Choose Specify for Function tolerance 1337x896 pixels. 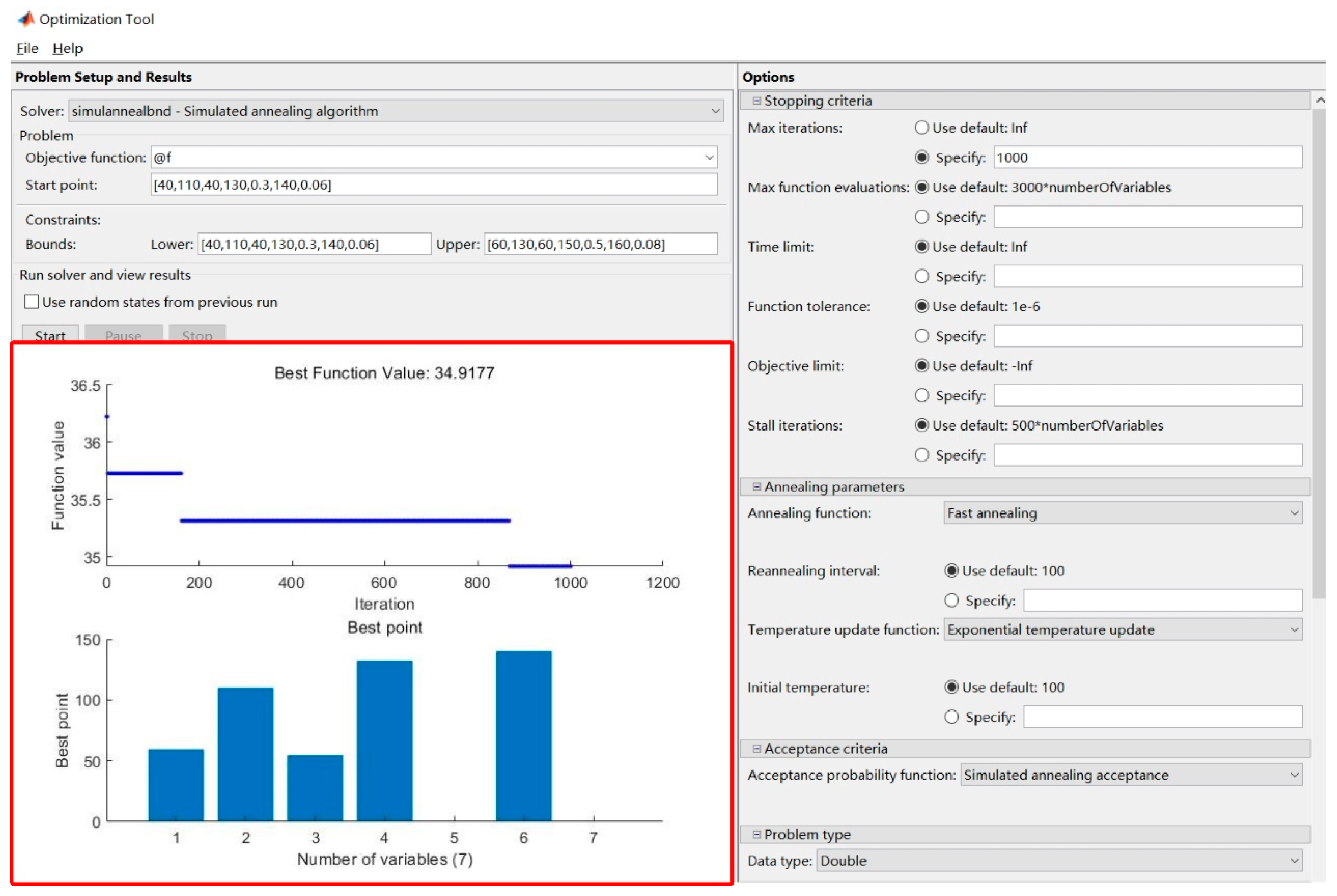tap(922, 336)
